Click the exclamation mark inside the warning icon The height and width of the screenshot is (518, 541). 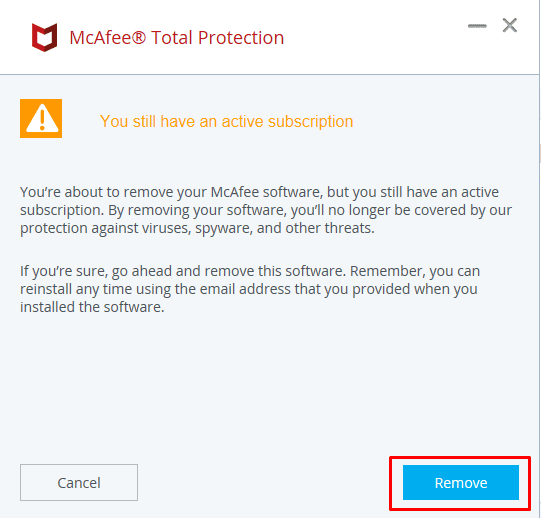click(x=42, y=118)
